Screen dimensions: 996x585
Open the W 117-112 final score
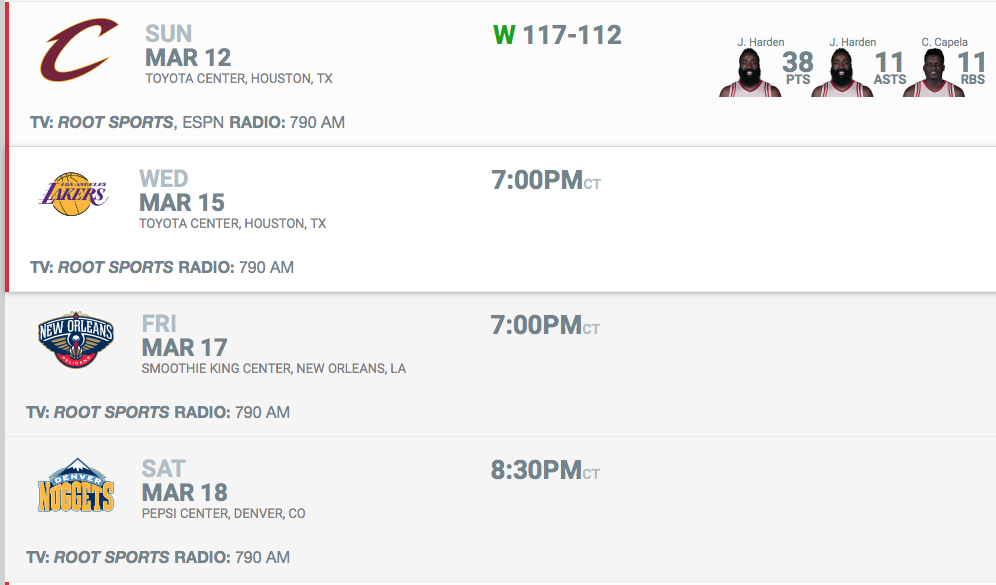tap(557, 35)
